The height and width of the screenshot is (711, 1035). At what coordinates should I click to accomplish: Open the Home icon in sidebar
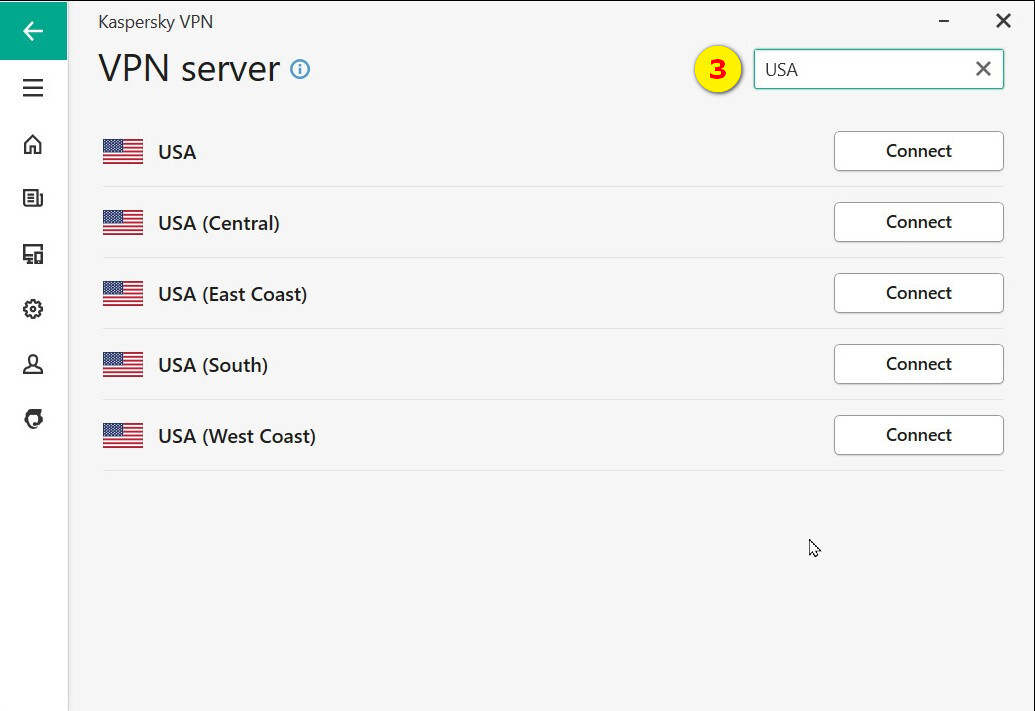coord(33,144)
